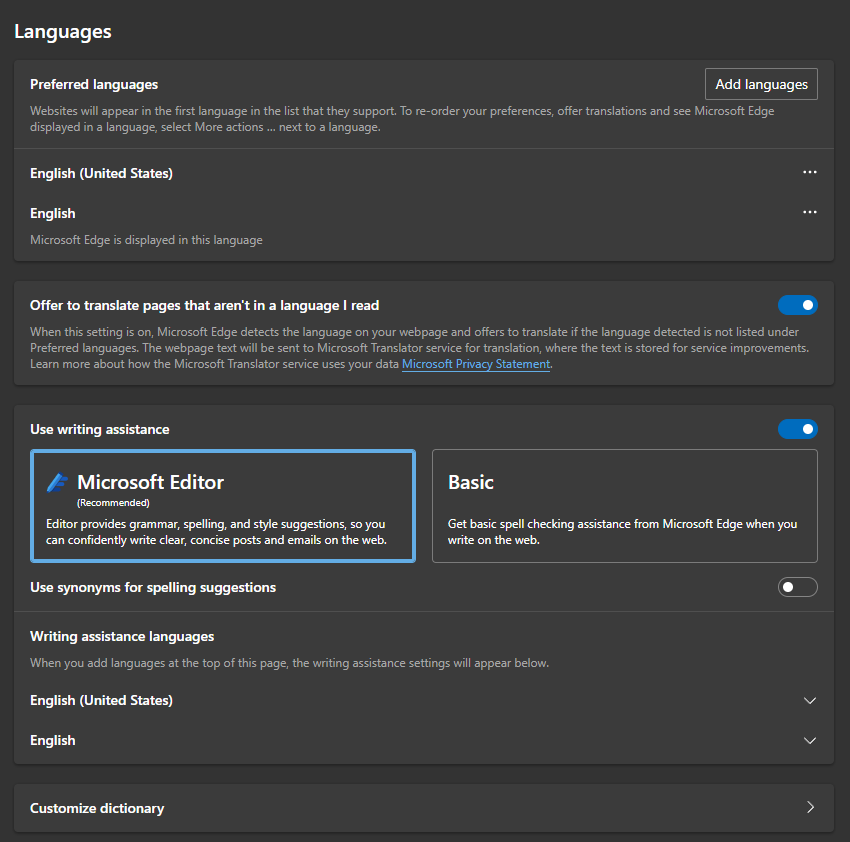
Task: Open More actions for the English display language
Action: [x=809, y=213]
